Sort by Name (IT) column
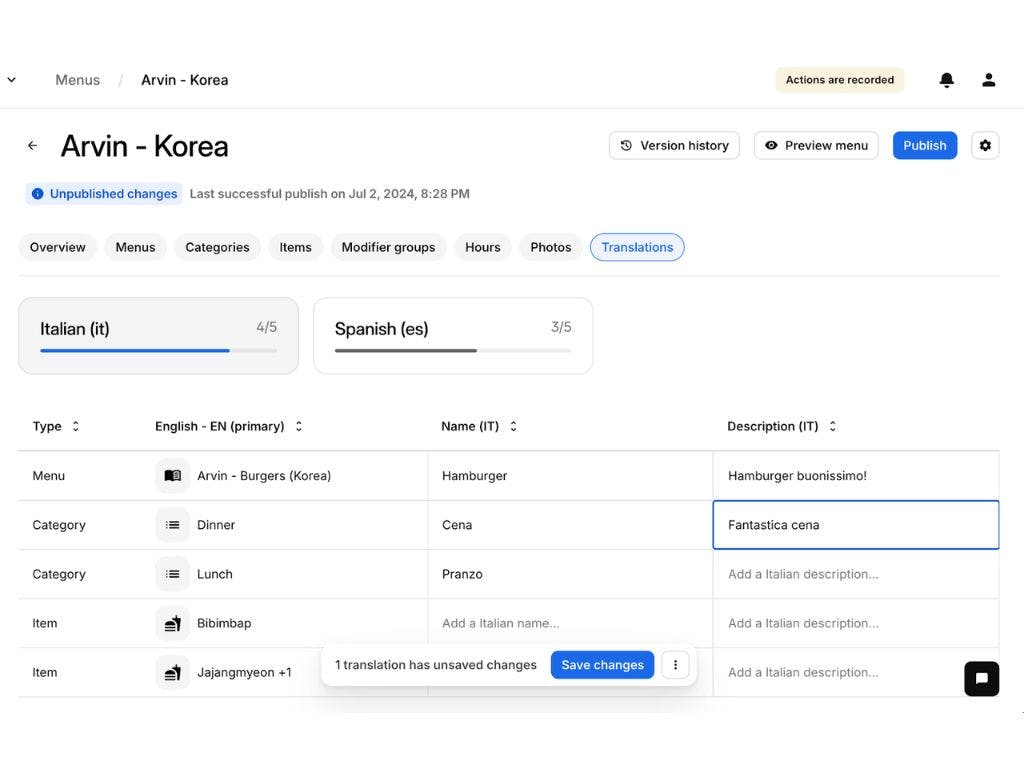 coord(513,426)
